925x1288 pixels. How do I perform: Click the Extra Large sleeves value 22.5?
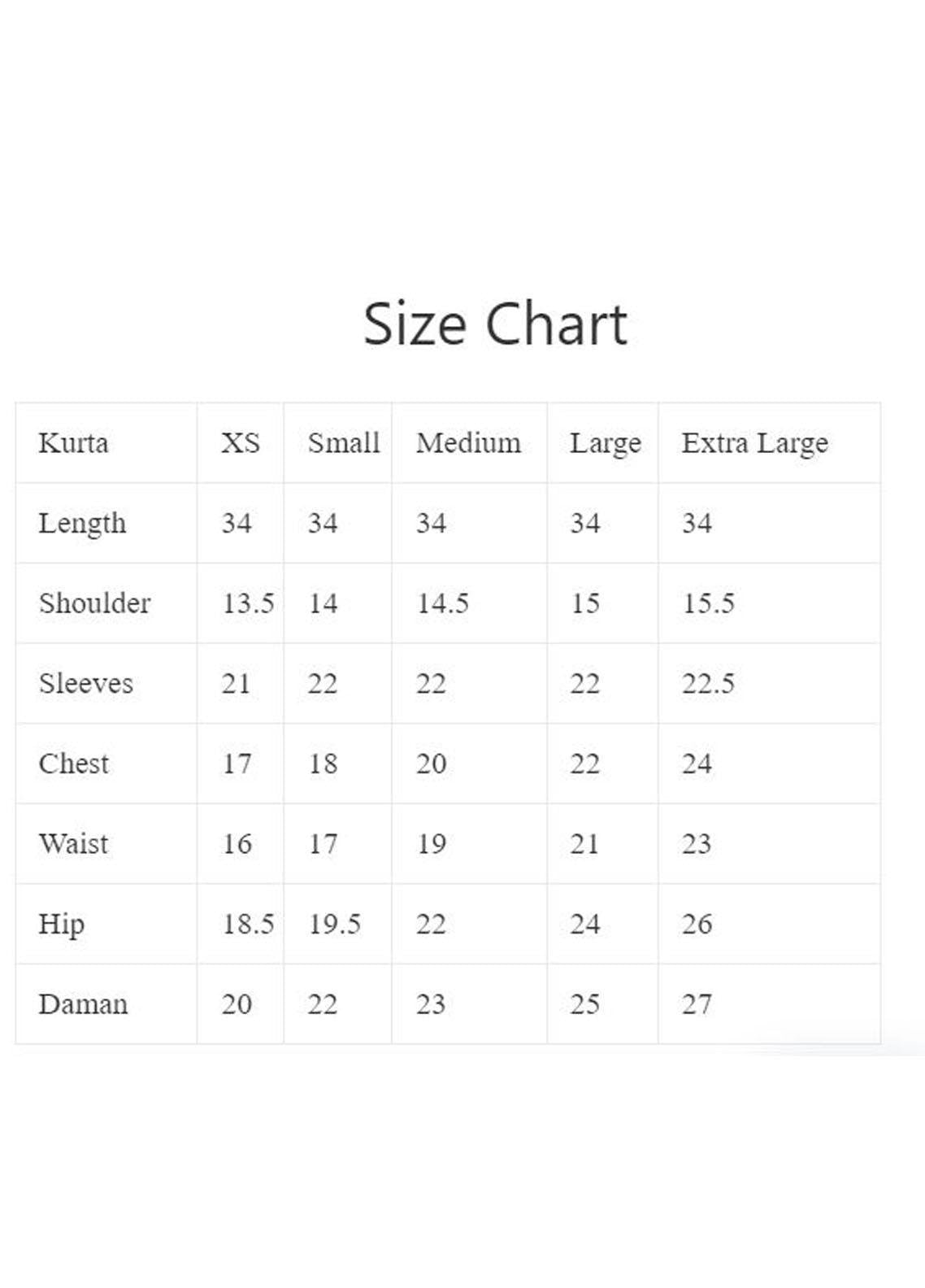(707, 683)
